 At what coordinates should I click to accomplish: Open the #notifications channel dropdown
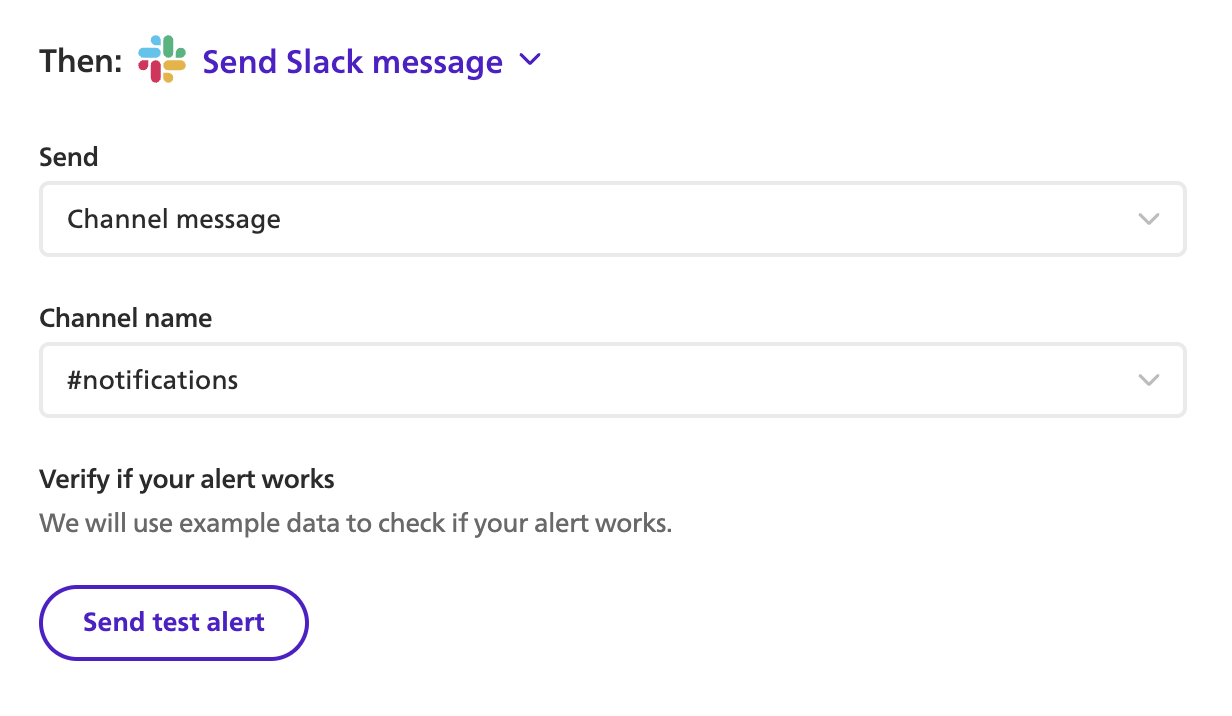pos(612,380)
